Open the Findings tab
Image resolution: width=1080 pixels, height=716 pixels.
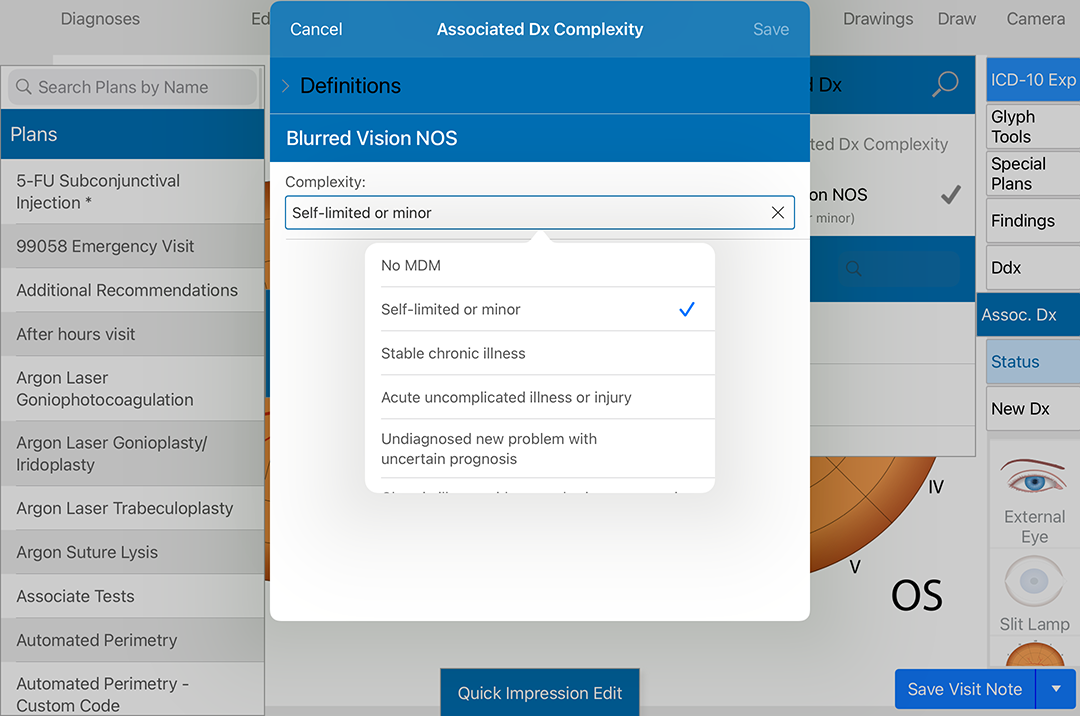1032,221
